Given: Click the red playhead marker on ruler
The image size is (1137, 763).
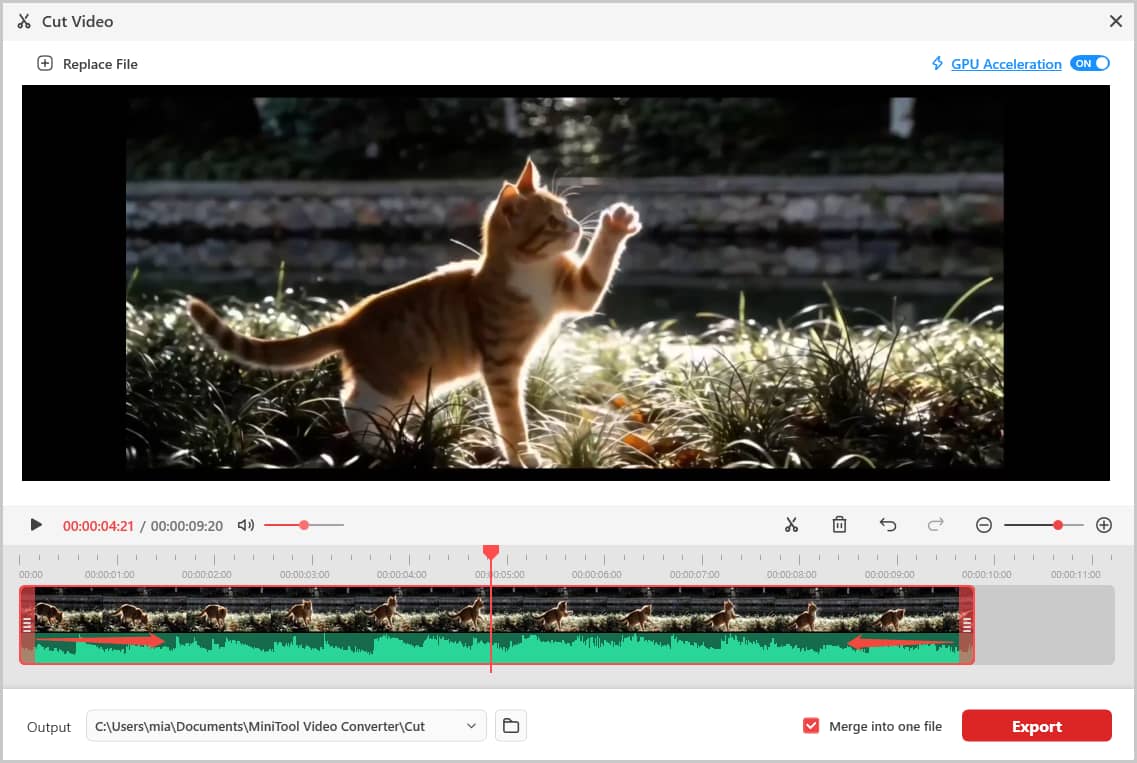Looking at the screenshot, I should tap(491, 553).
